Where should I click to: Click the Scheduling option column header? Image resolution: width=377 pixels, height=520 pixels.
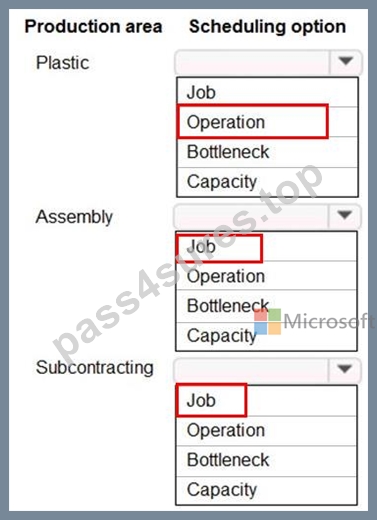(x=267, y=27)
